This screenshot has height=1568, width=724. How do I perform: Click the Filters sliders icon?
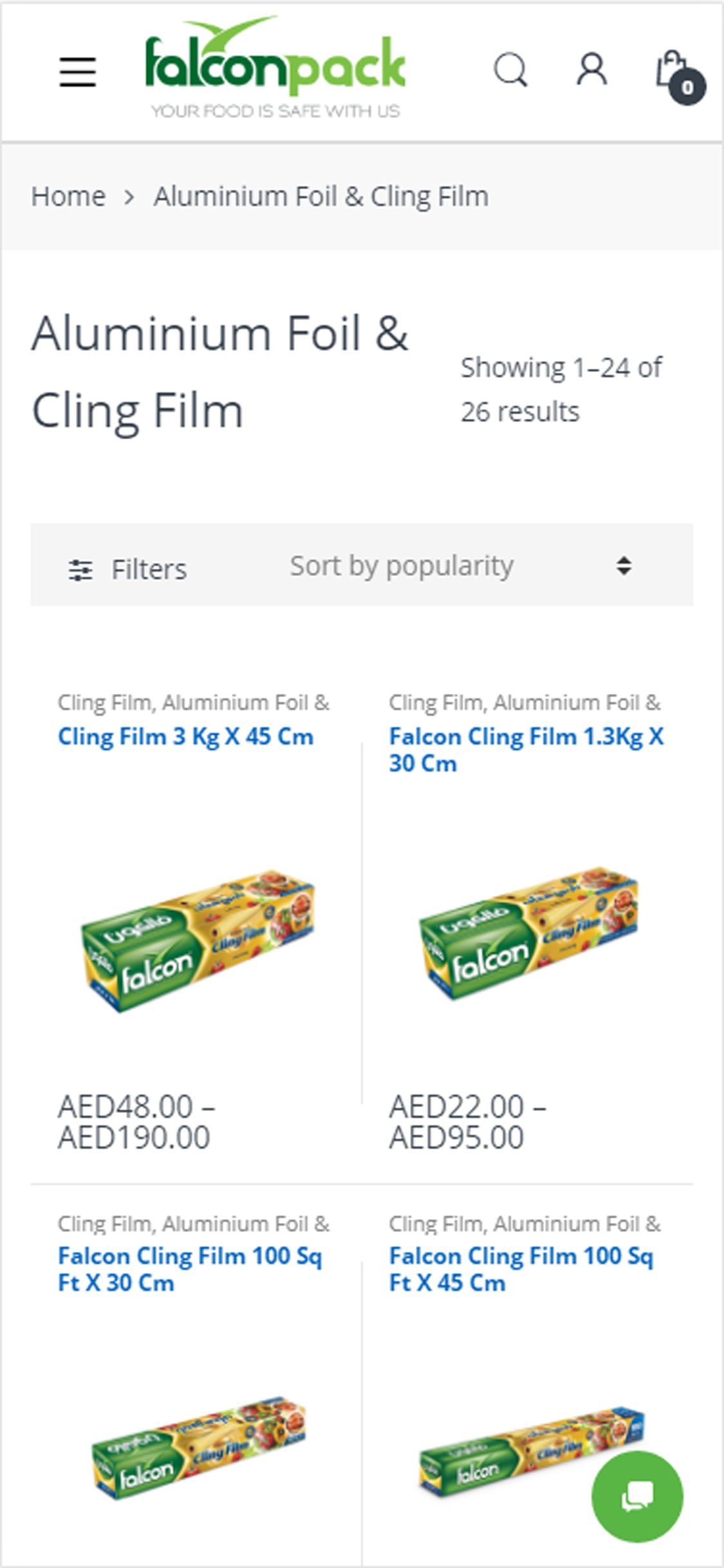tap(80, 570)
